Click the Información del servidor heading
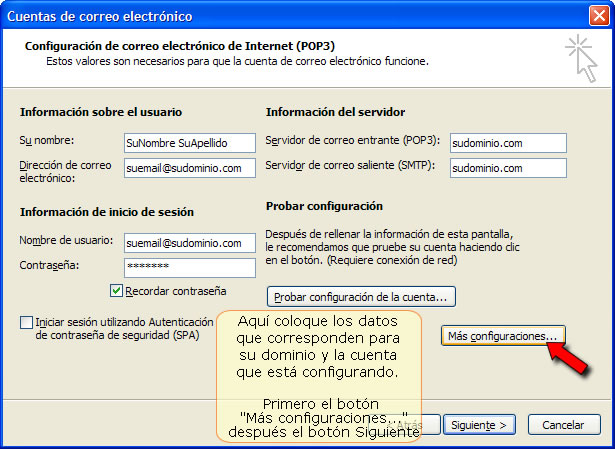615x449 pixels. 335,112
